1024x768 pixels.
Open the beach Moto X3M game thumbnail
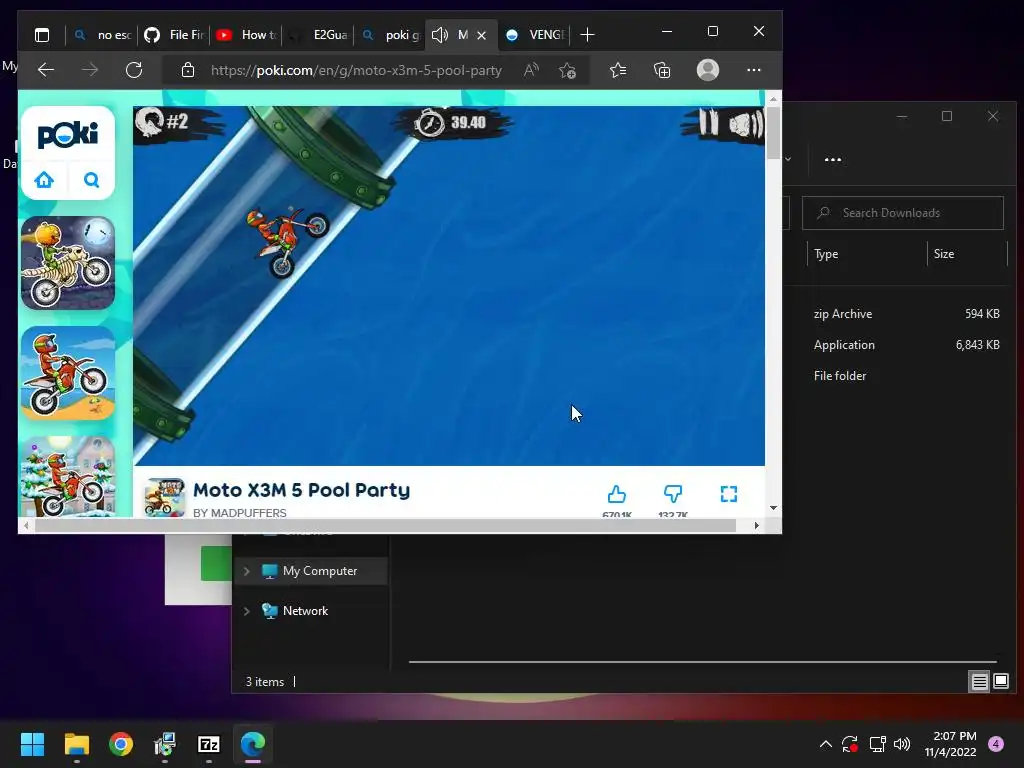click(68, 373)
